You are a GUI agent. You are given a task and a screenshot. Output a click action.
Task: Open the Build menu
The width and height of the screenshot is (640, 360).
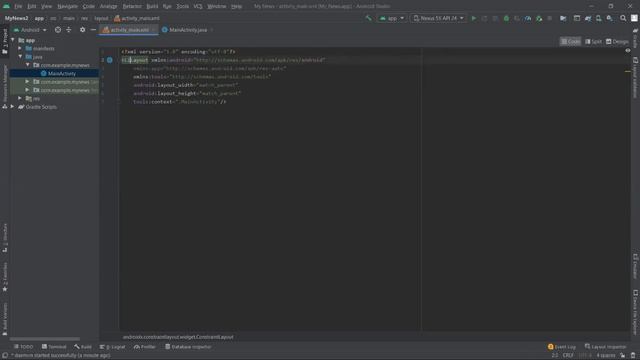coord(152,7)
